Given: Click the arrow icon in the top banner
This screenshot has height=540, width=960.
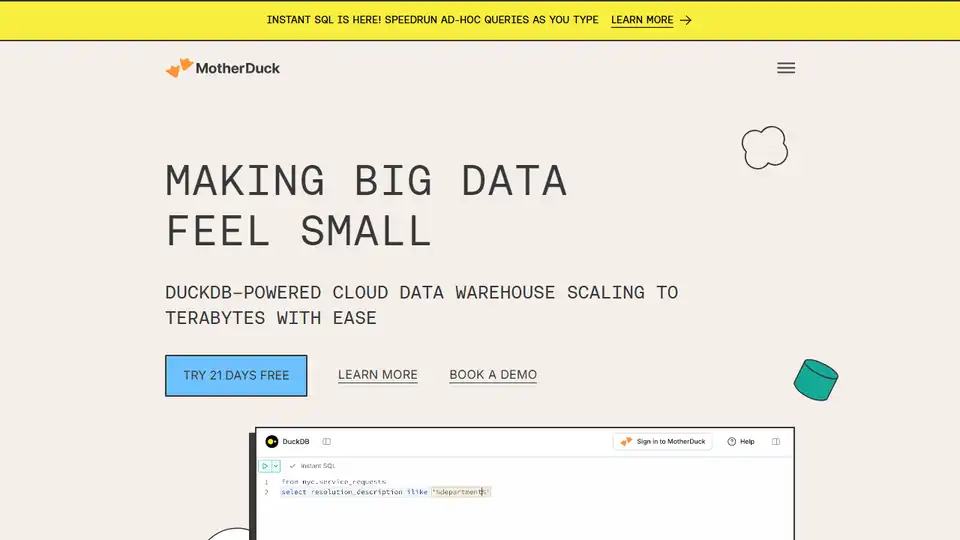Looking at the screenshot, I should pyautogui.click(x=686, y=20).
